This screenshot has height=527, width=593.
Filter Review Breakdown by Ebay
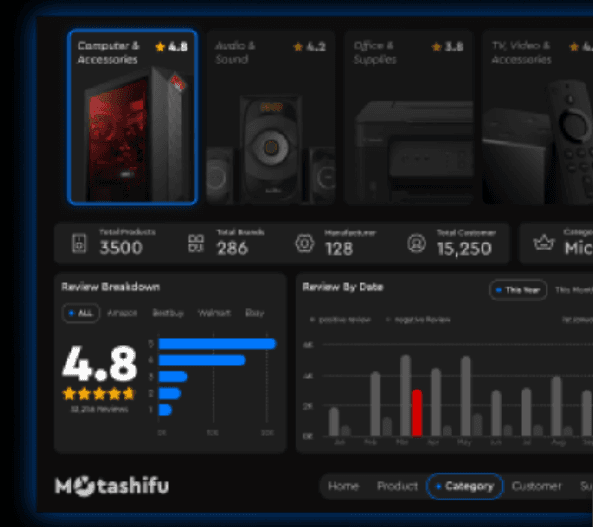pyautogui.click(x=255, y=313)
